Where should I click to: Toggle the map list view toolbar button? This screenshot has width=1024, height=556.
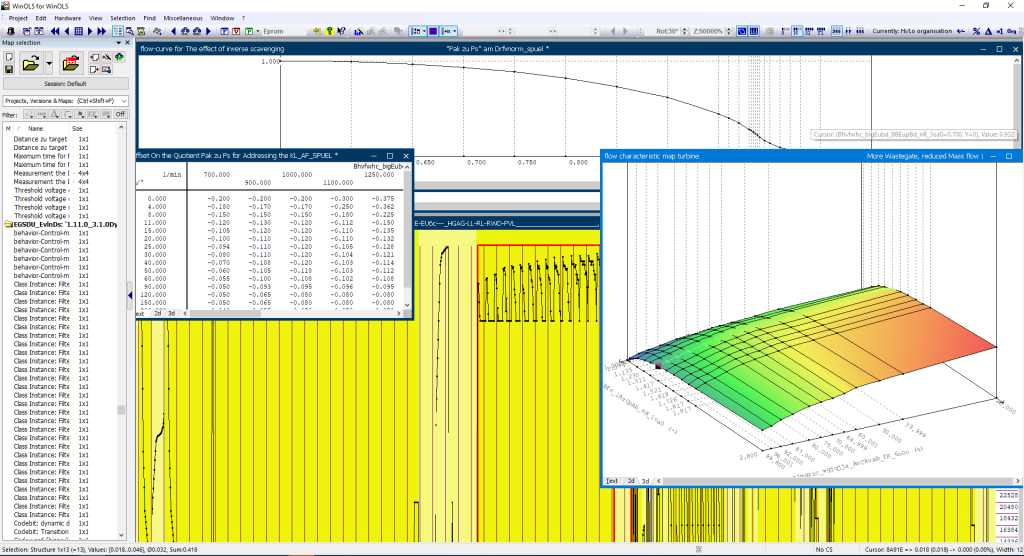pos(118,31)
